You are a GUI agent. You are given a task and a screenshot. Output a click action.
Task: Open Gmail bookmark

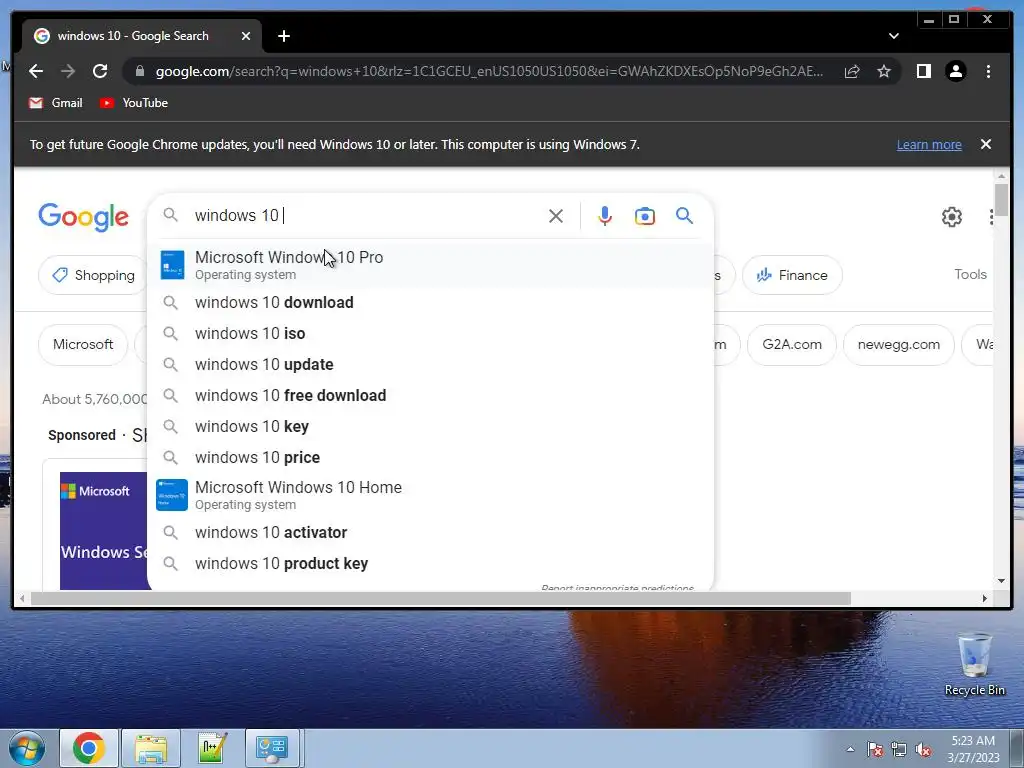click(56, 103)
